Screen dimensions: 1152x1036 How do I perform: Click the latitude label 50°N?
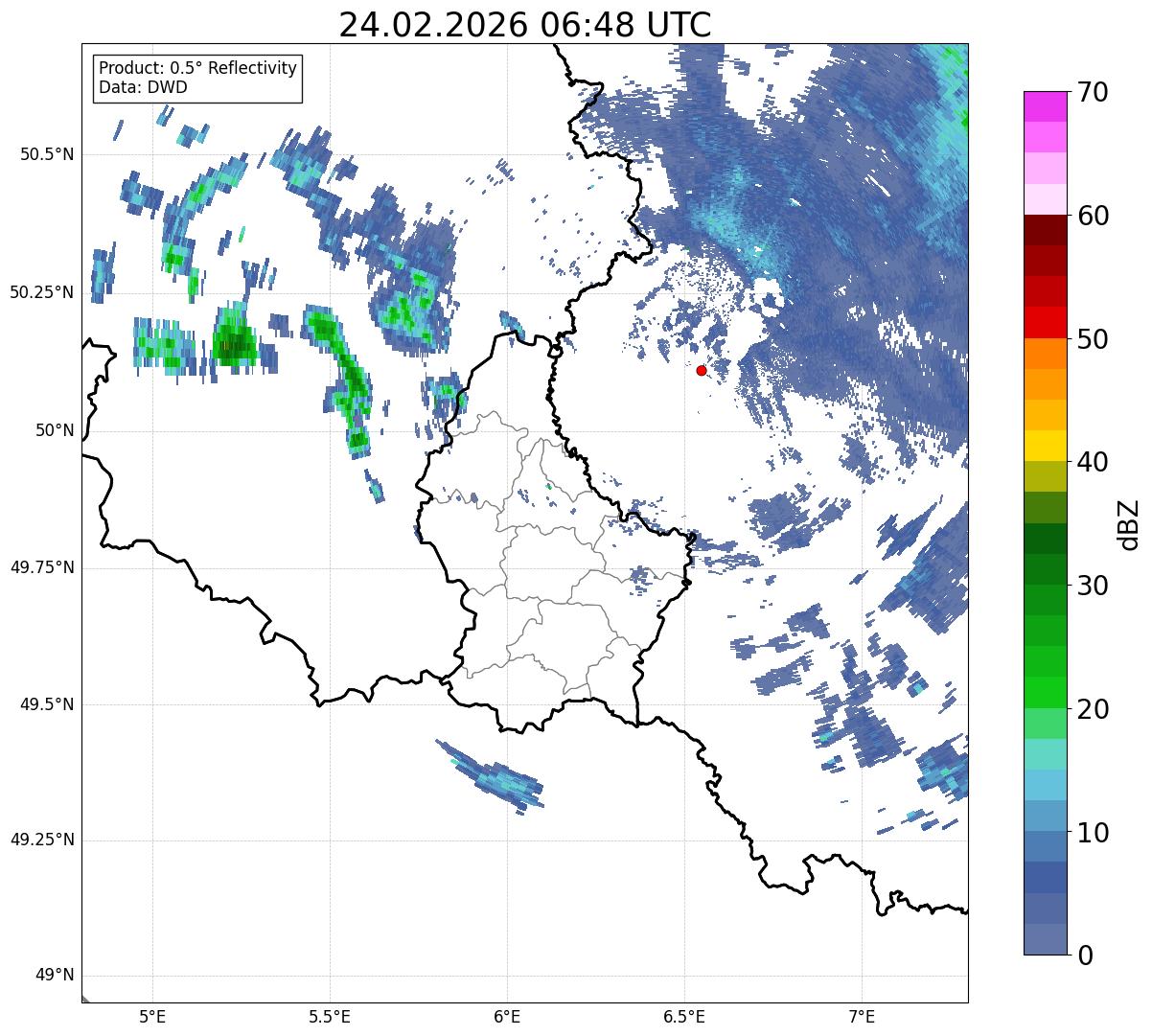(54, 430)
